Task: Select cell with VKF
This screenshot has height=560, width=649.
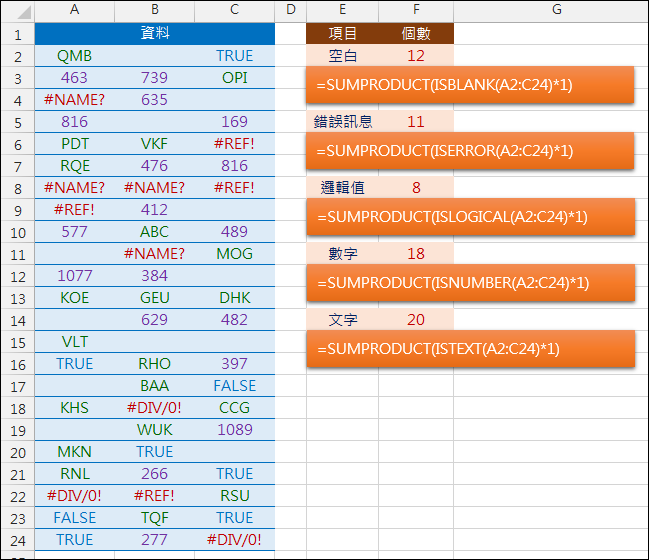Action: (x=154, y=144)
